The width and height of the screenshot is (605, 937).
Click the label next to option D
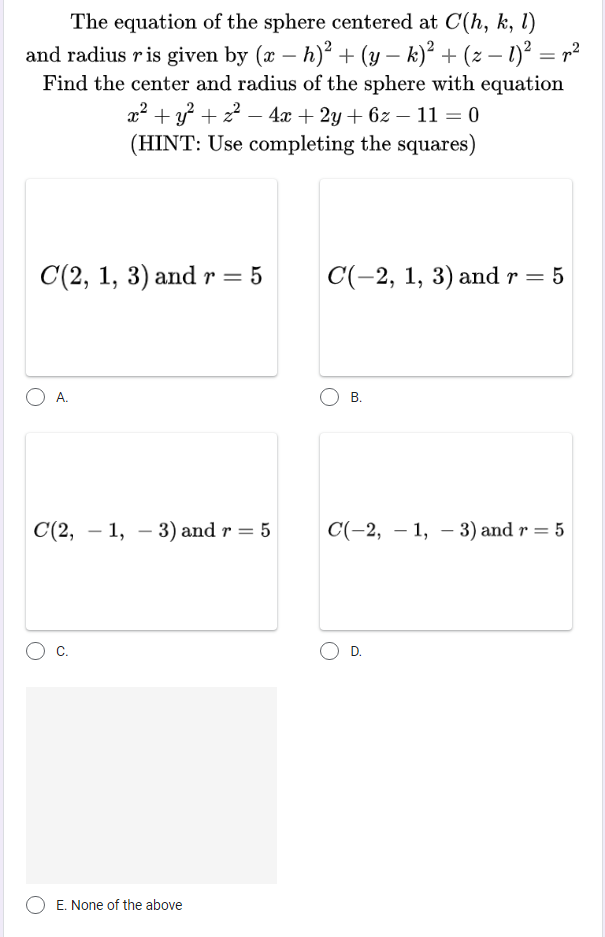(357, 653)
